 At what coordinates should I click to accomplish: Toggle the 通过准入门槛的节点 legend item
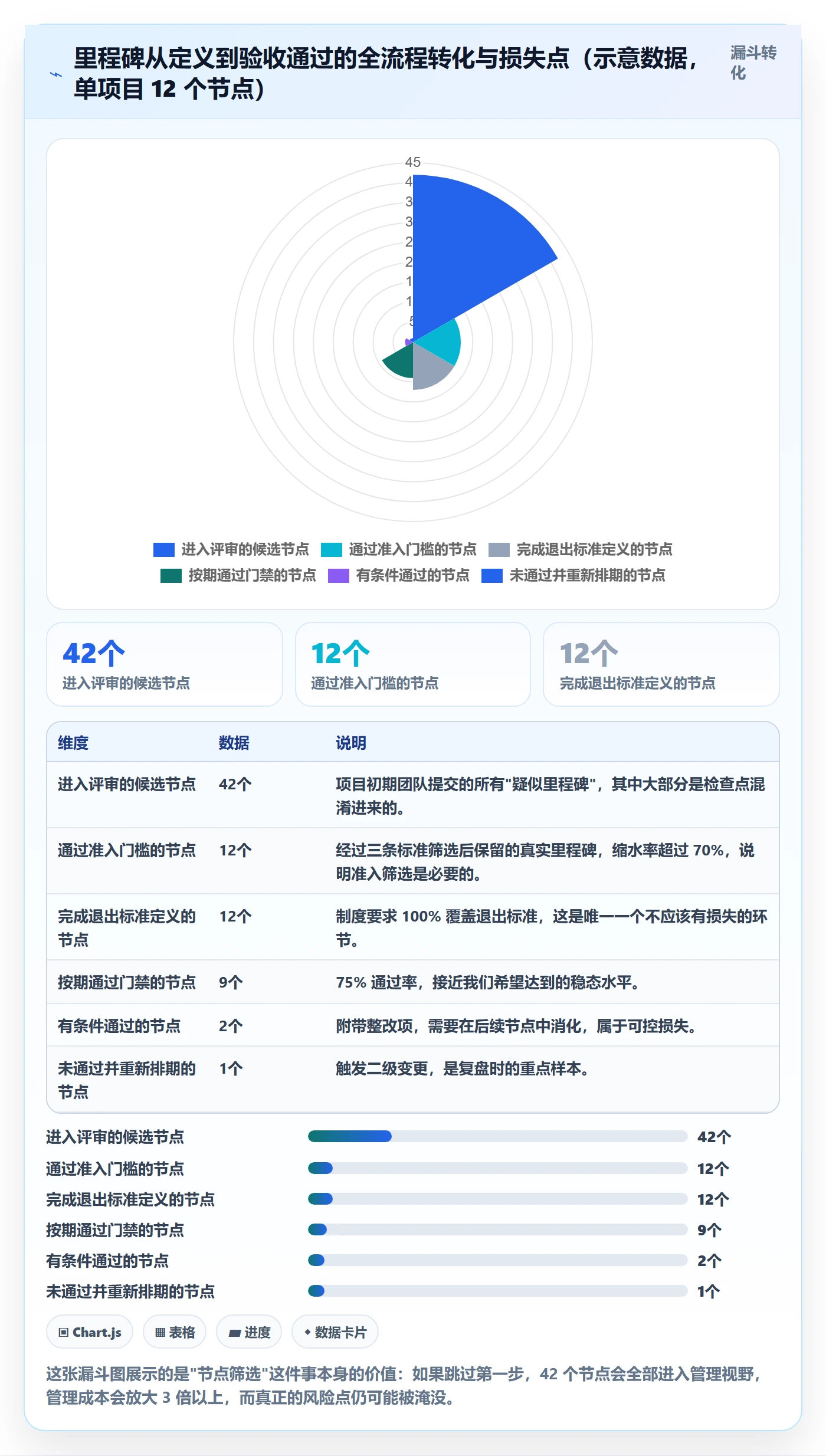398,549
